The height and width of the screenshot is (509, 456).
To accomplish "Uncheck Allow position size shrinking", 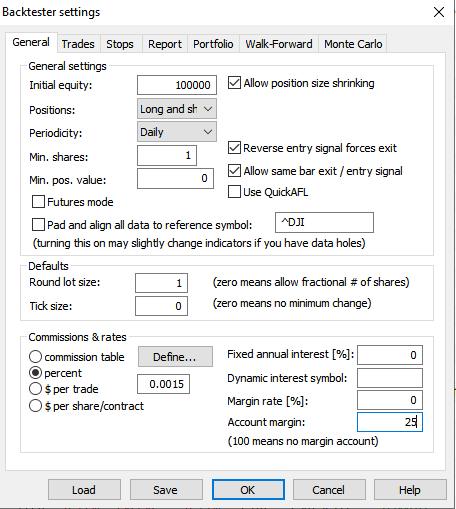I will click(x=234, y=83).
